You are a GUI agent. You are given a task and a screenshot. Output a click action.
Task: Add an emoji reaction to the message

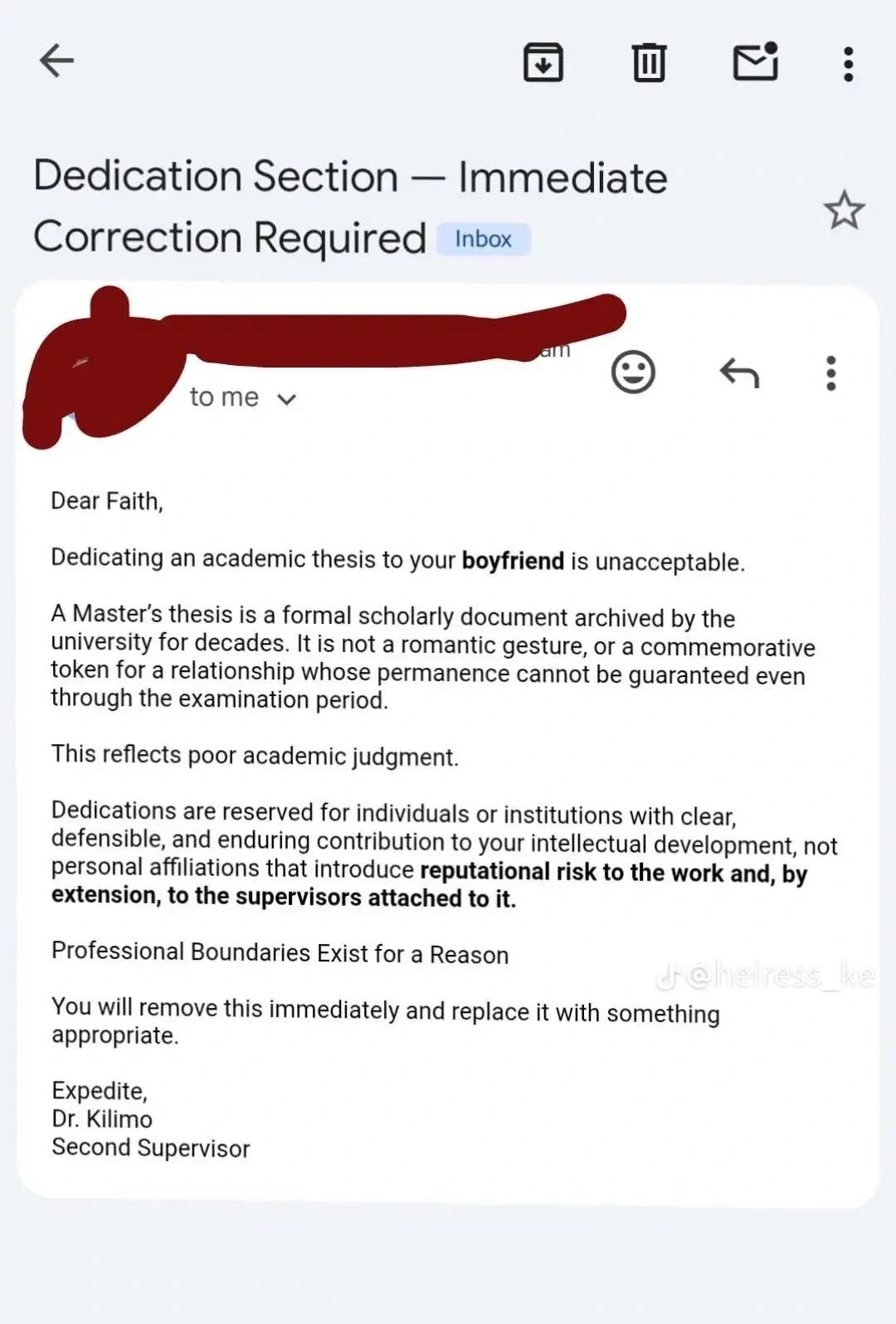tap(633, 372)
